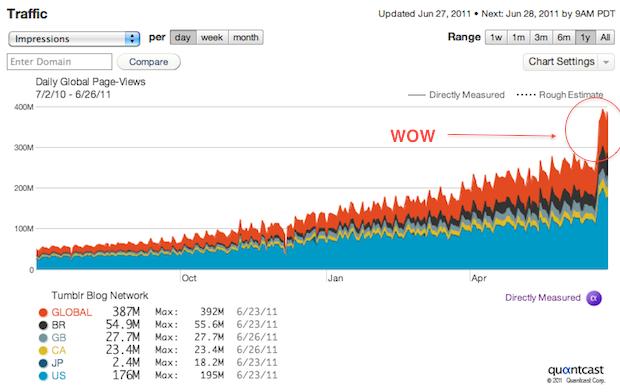Click the Directly Measured line legend entry

coord(456,95)
